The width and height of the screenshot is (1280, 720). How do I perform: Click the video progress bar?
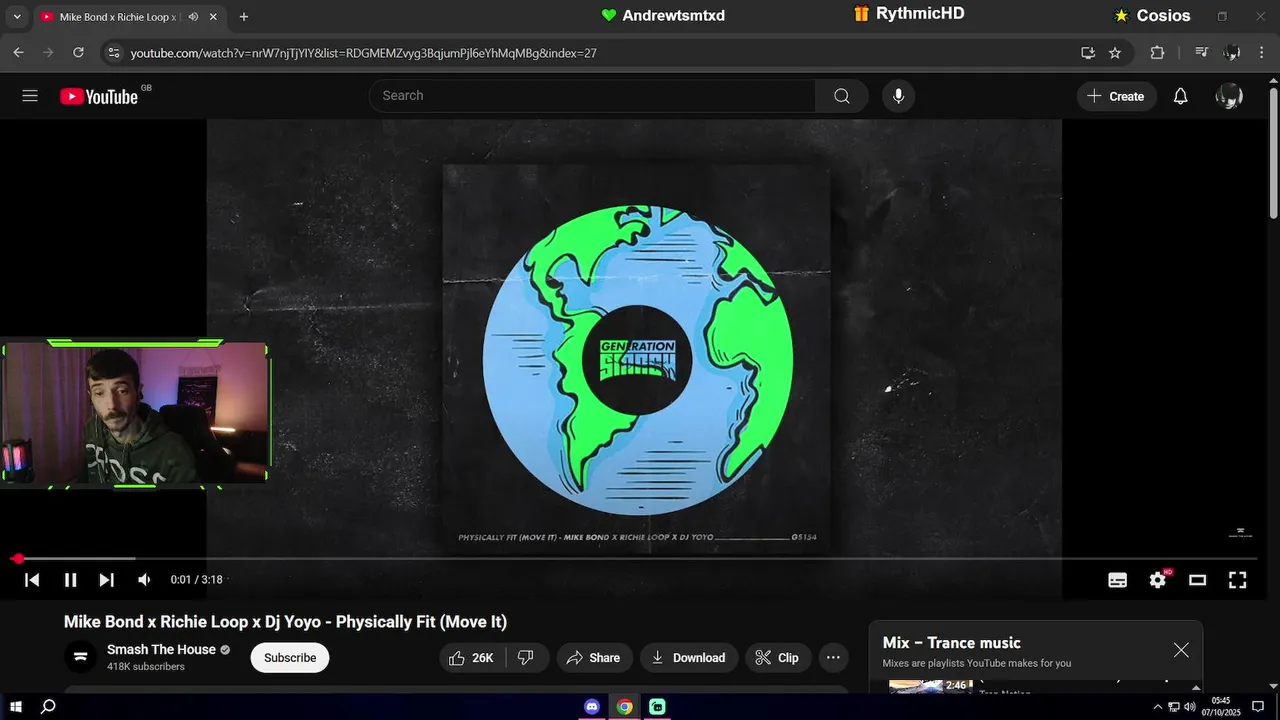636,559
